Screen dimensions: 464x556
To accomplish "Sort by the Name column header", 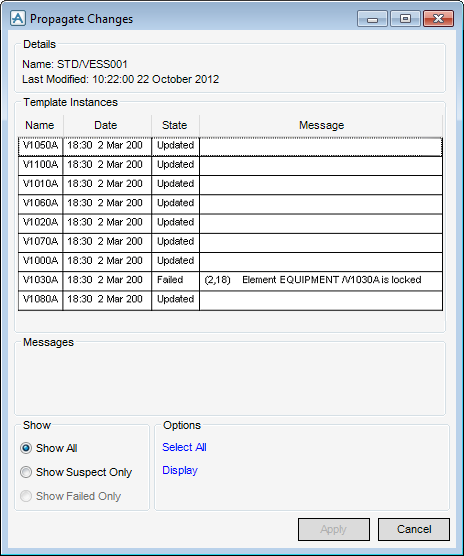I will point(40,125).
